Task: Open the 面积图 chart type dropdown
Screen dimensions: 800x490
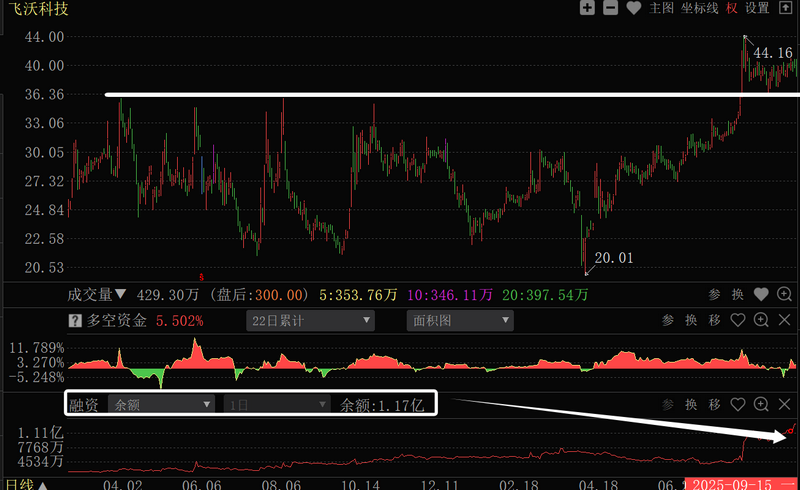Action: tap(460, 321)
